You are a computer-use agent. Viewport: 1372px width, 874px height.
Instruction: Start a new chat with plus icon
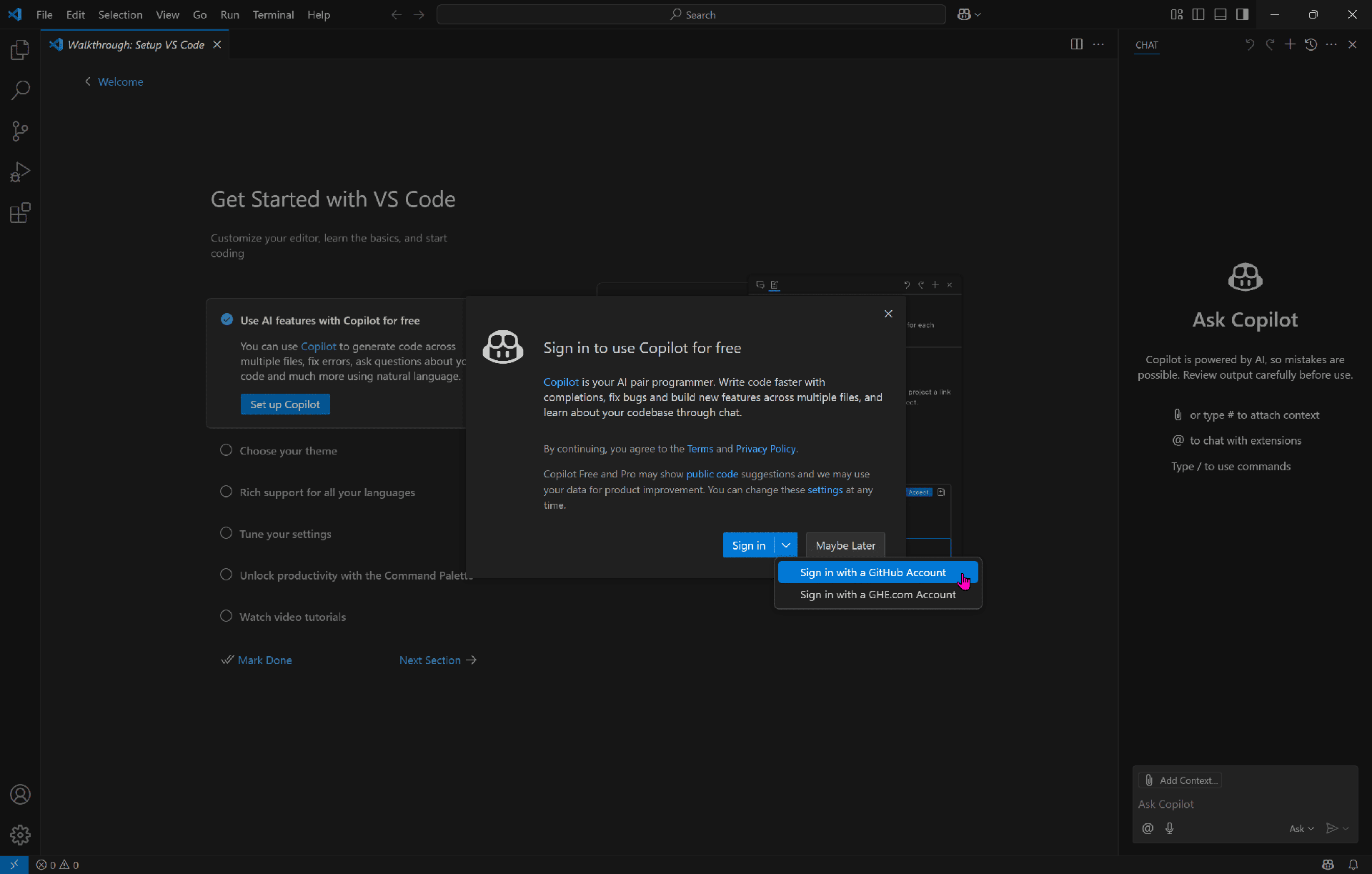(x=1290, y=44)
